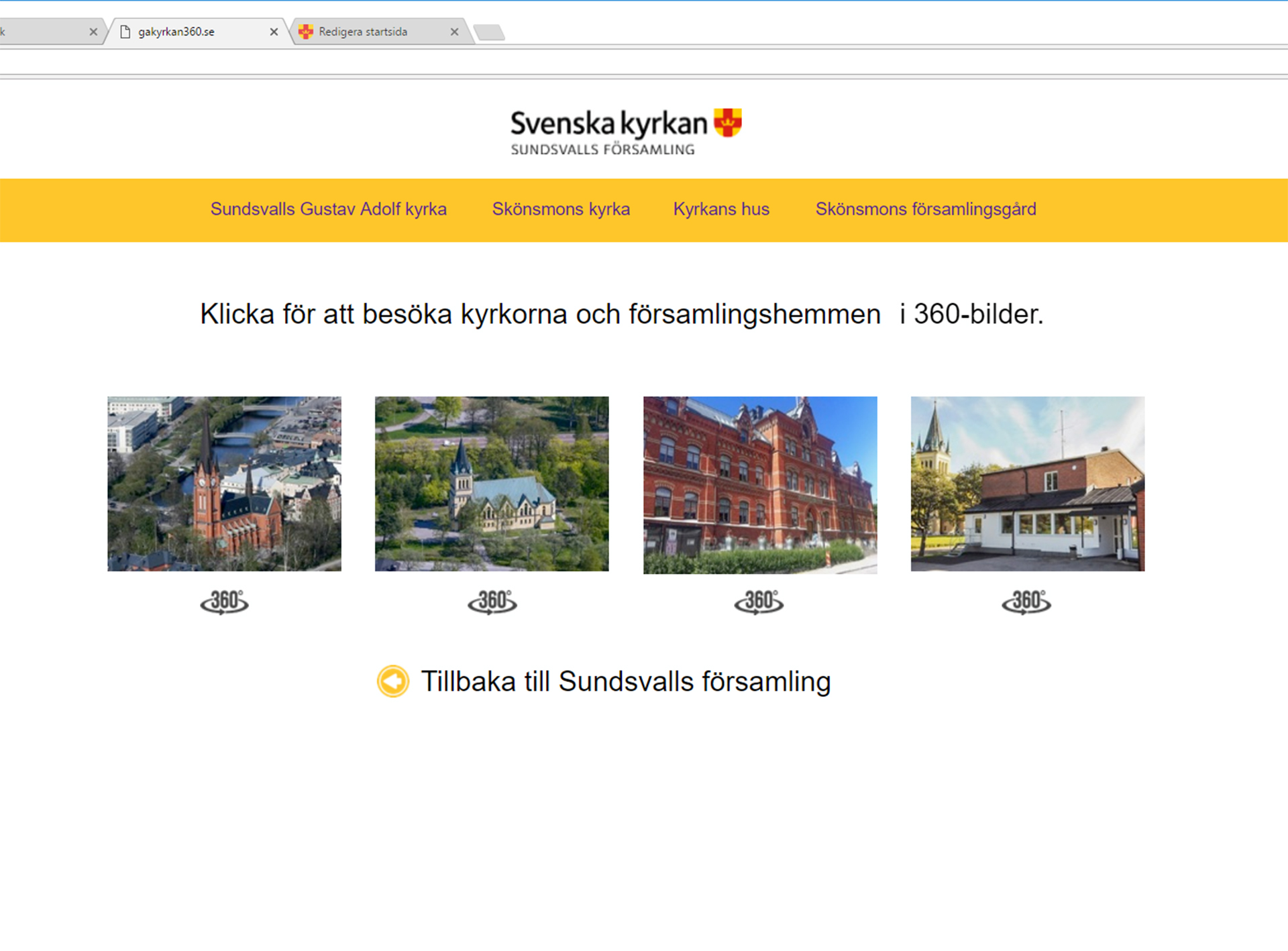The height and width of the screenshot is (951, 1288).
Task: Select Kyrkans hus in yellow navigation bar
Action: 721,209
